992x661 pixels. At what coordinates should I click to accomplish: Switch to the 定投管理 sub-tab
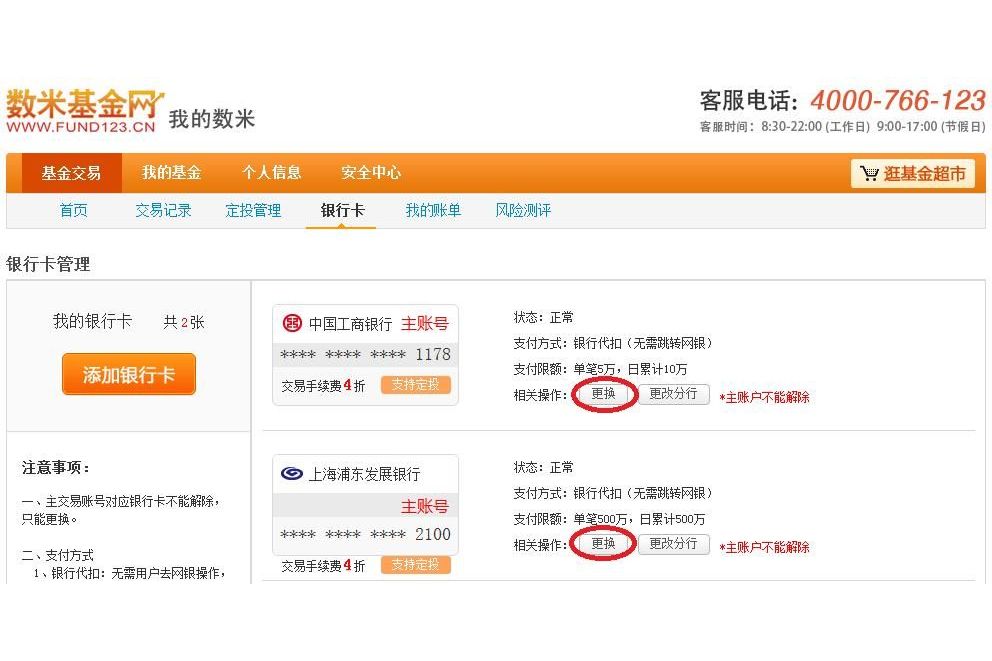253,210
